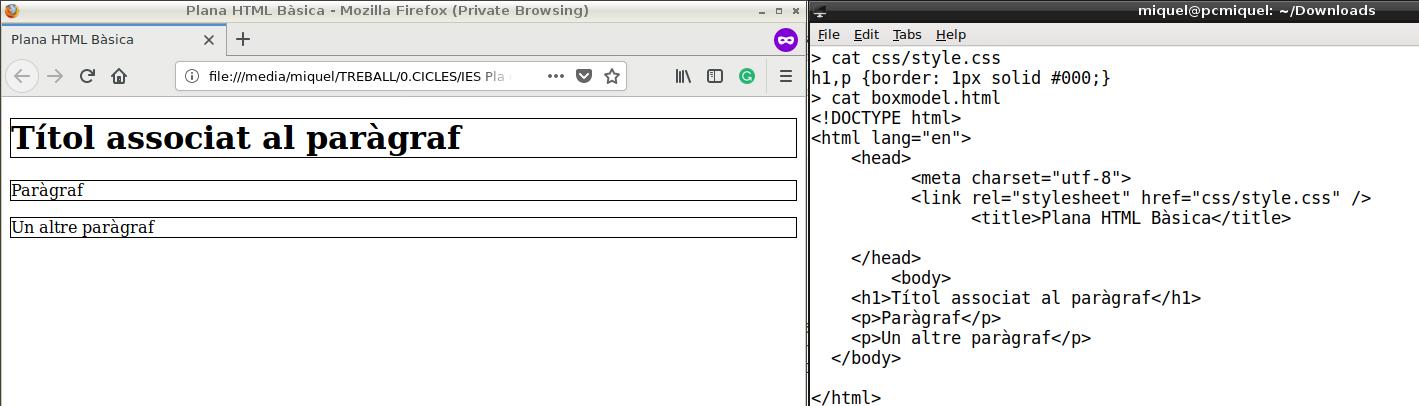The width and height of the screenshot is (1419, 406).
Task: Open the Grammarly extension icon
Action: click(x=747, y=76)
